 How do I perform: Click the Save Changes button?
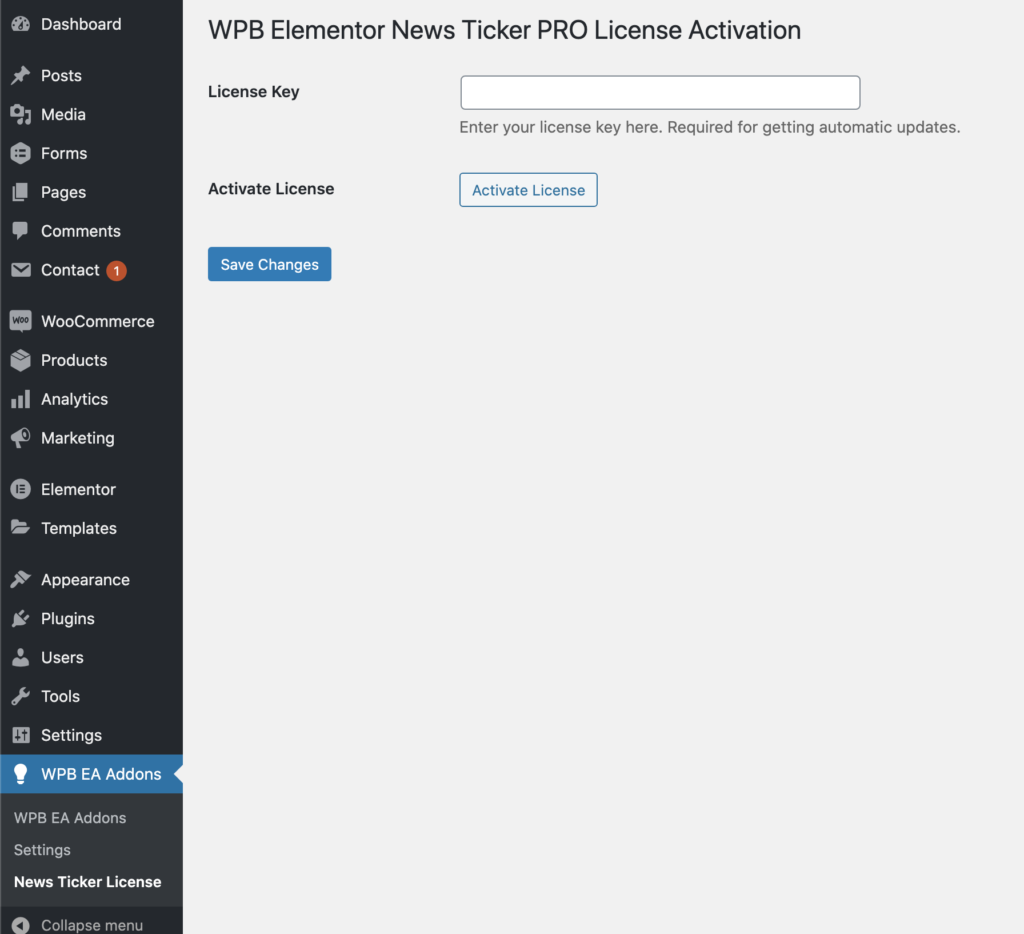pyautogui.click(x=270, y=264)
